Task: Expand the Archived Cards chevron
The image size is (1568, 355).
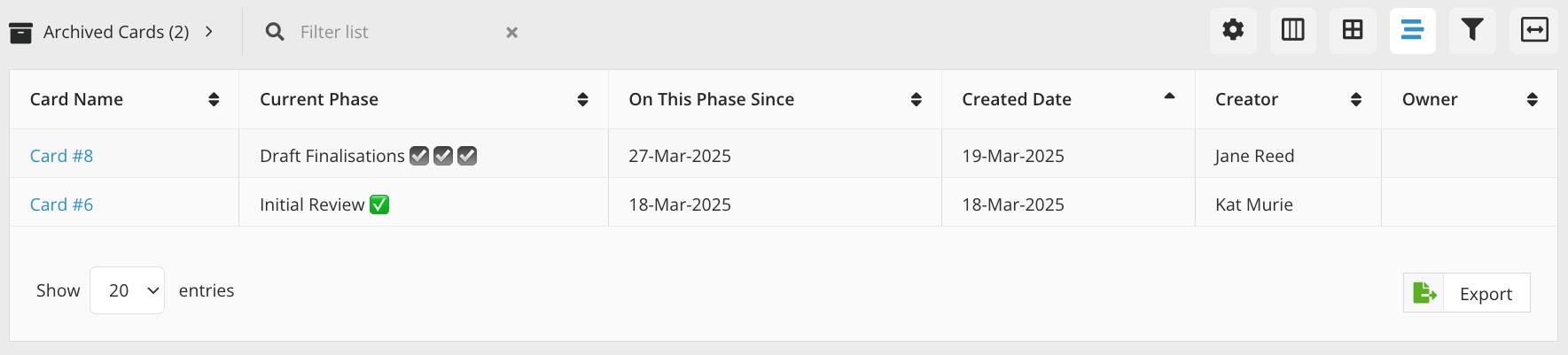Action: [209, 32]
